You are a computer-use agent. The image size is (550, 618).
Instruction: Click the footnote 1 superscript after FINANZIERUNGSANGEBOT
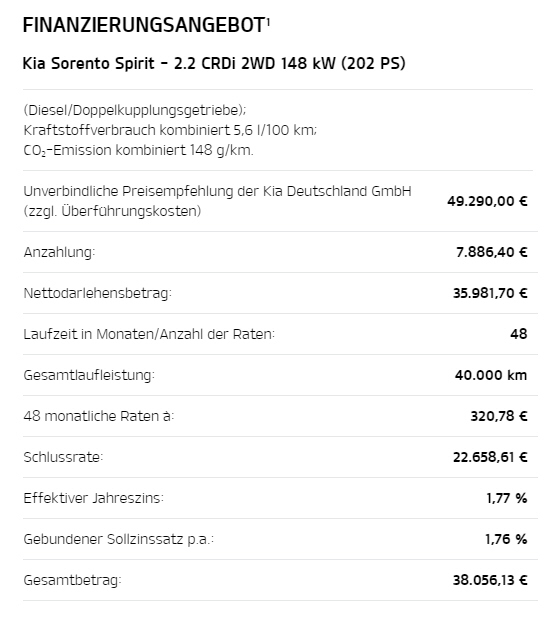pos(268,21)
